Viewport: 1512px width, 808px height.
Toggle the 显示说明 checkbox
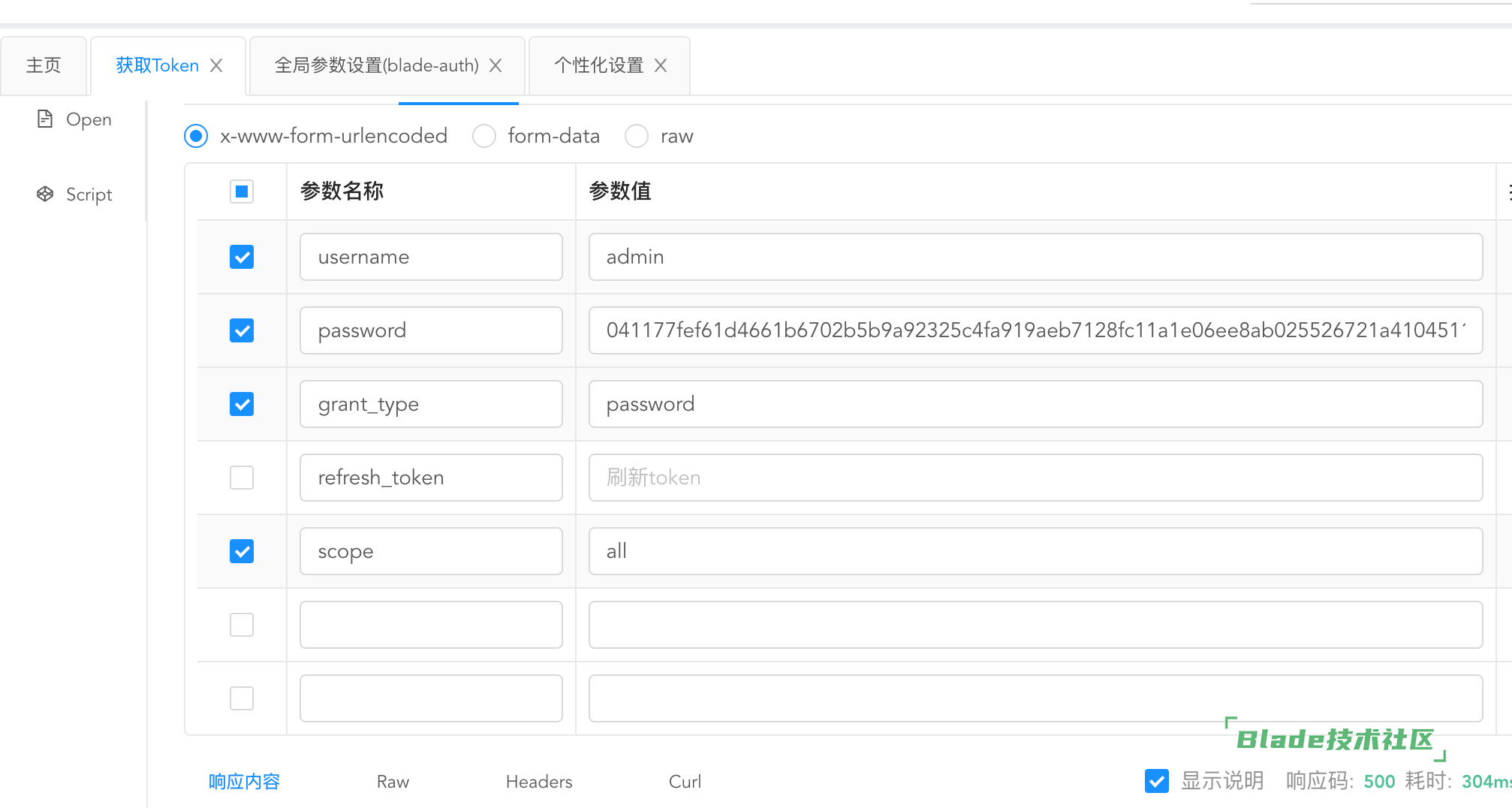click(x=1157, y=781)
